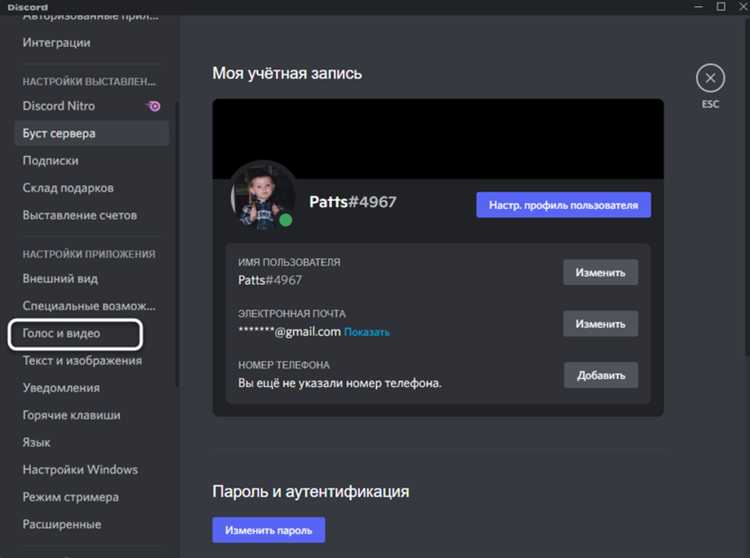This screenshot has width=750, height=558.
Task: Click the masked gmail.com address text
Action: [289, 331]
